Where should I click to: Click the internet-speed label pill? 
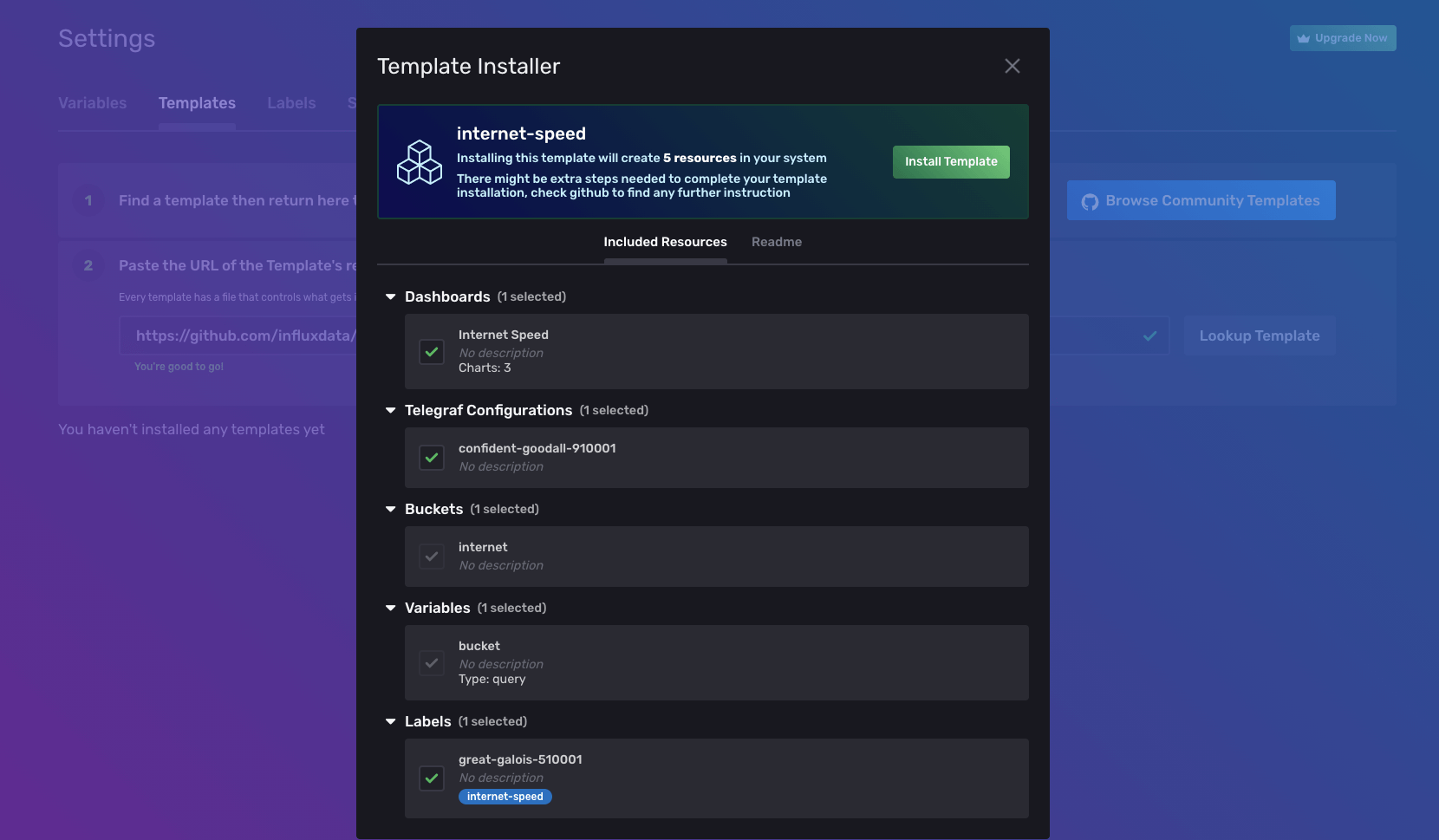point(505,796)
